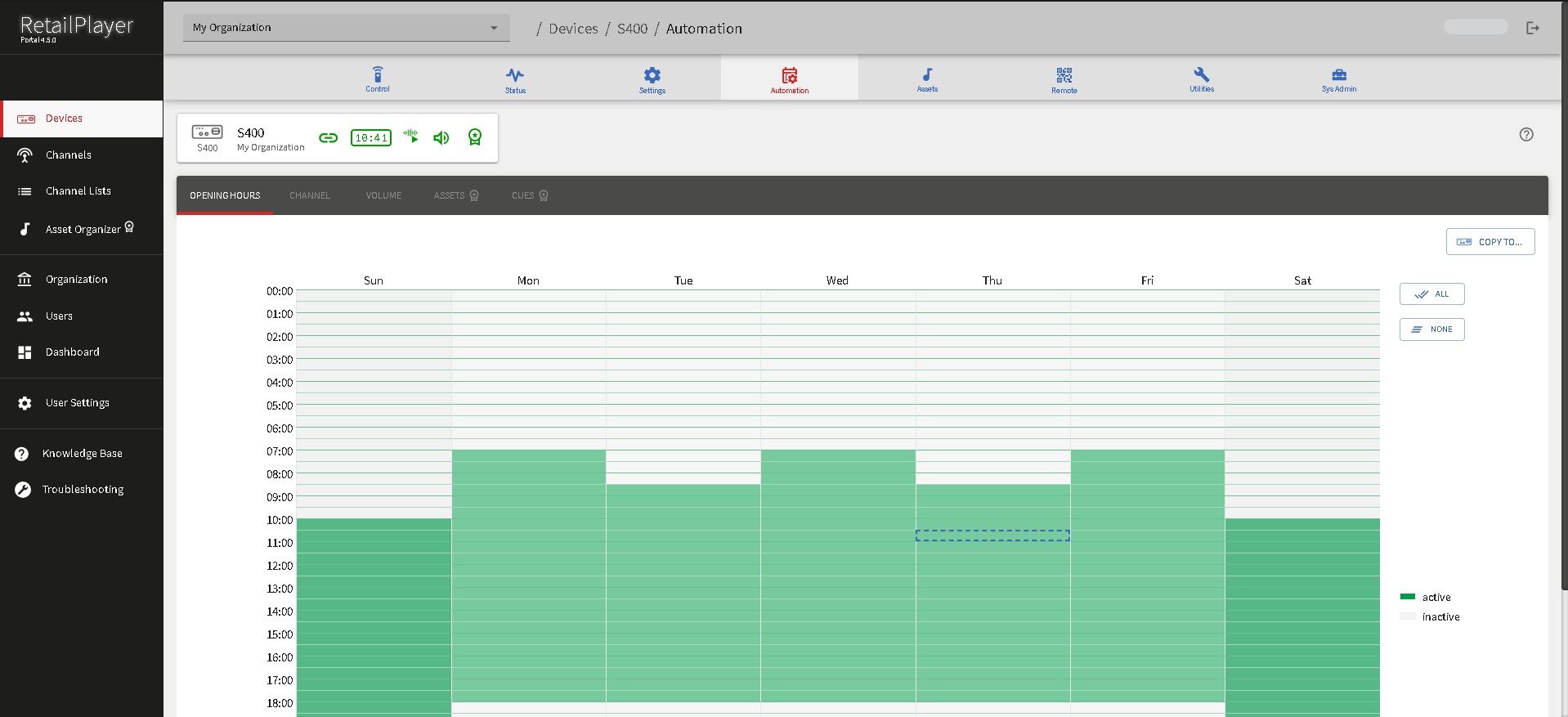Open the Control tab icon
The width and height of the screenshot is (1568, 717).
point(377,78)
